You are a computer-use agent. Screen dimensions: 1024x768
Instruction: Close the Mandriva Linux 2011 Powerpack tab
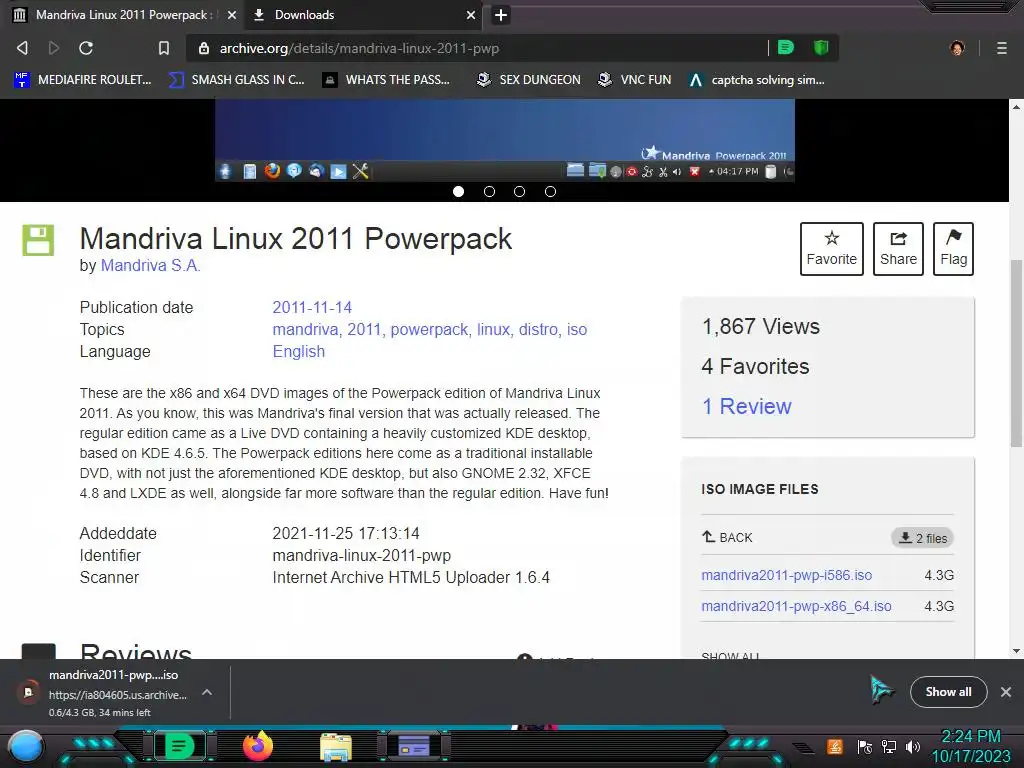coord(232,14)
